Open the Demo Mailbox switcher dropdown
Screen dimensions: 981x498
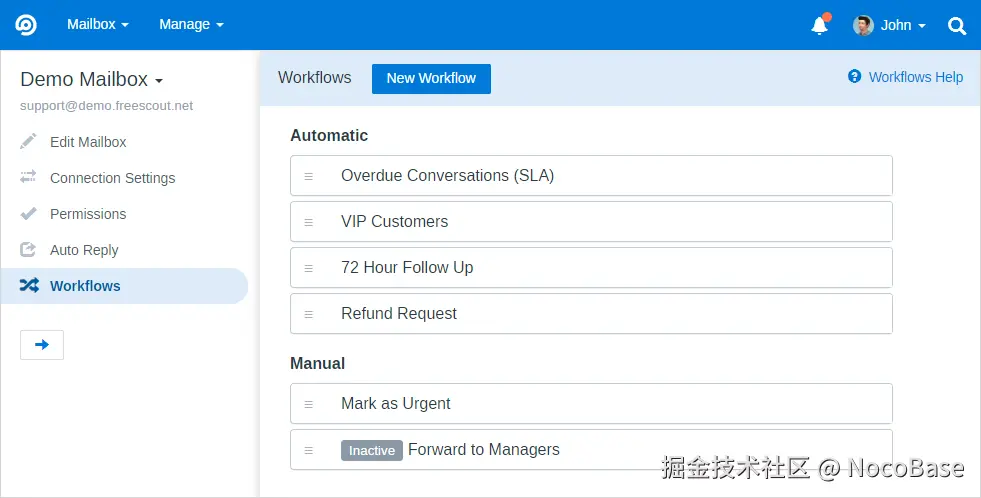(x=92, y=80)
